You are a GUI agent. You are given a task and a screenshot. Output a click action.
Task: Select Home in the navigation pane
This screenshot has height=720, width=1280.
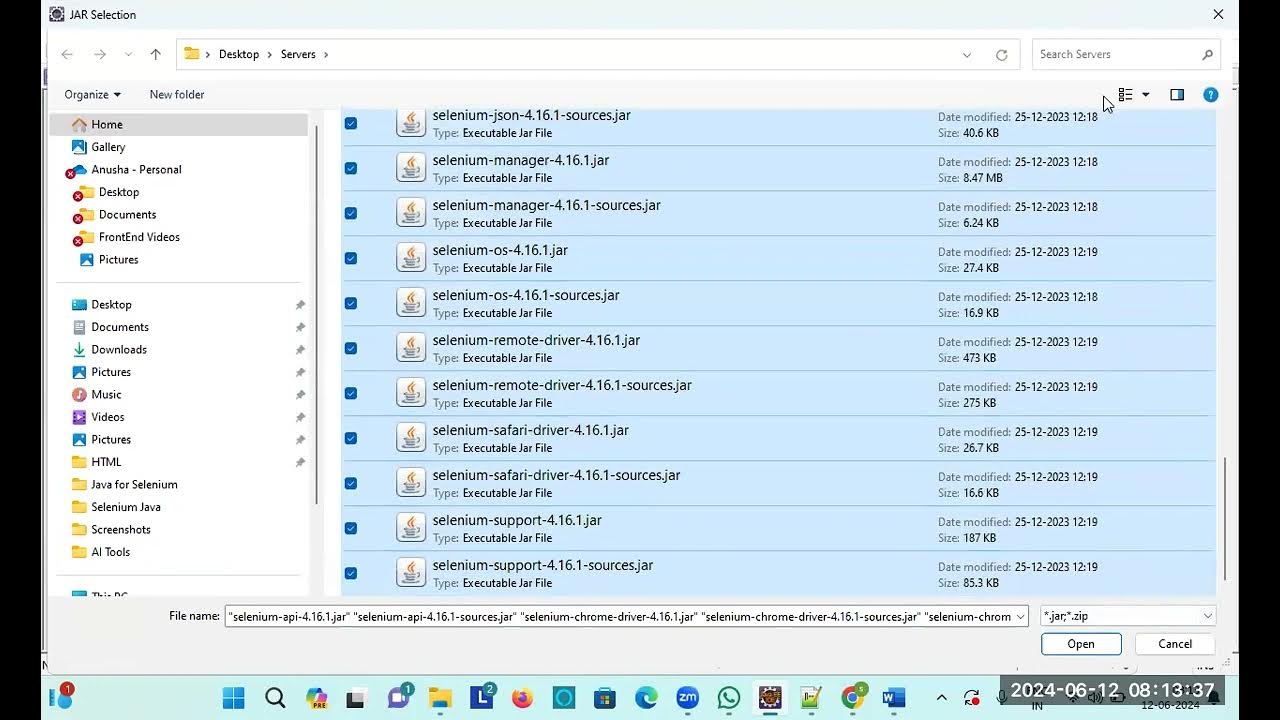click(180, 125)
